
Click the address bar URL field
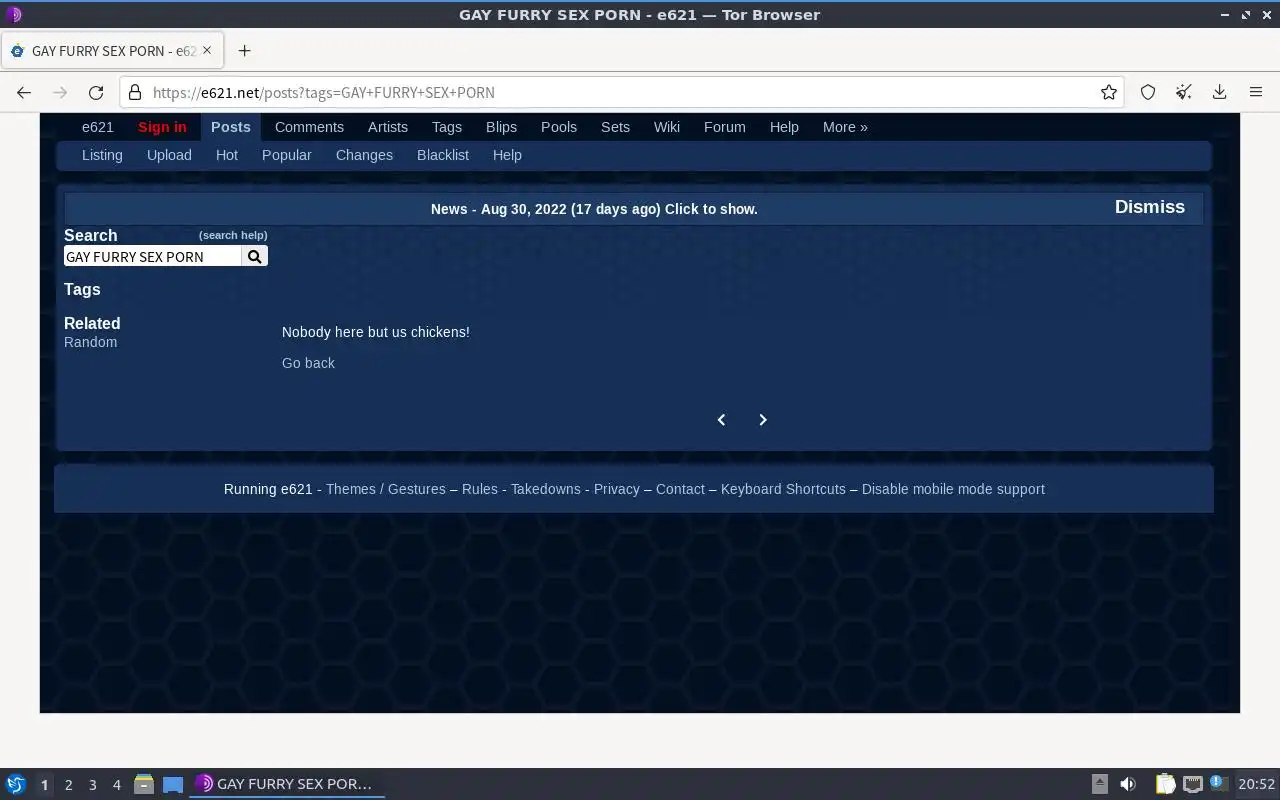click(x=620, y=92)
